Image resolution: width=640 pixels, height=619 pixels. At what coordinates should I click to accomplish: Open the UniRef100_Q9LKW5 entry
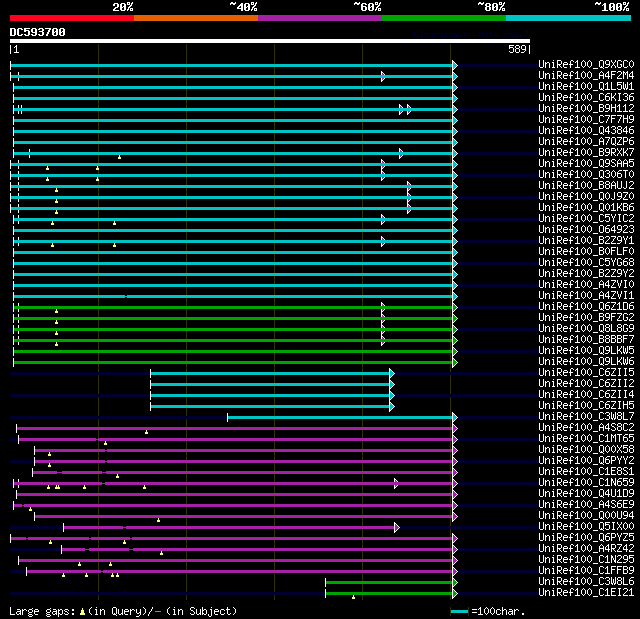[586, 351]
